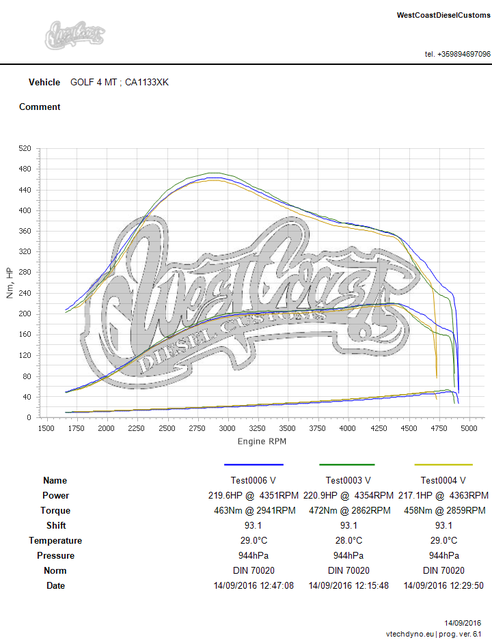Click the temperature 29.0°C for Test0004

pos(444,540)
